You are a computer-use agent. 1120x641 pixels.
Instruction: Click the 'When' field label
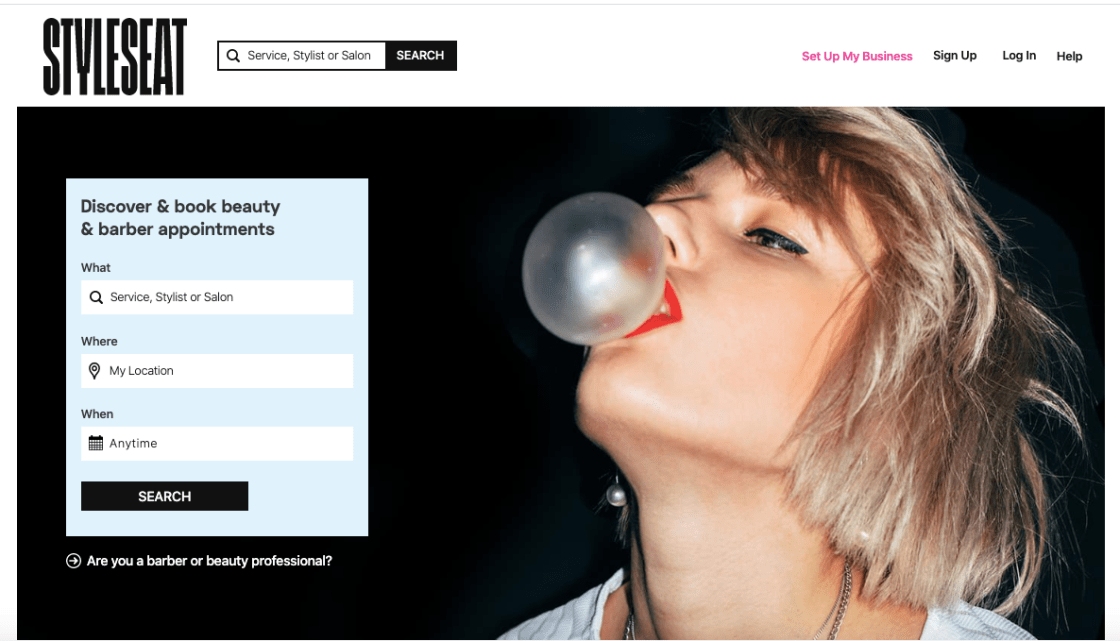pos(97,414)
